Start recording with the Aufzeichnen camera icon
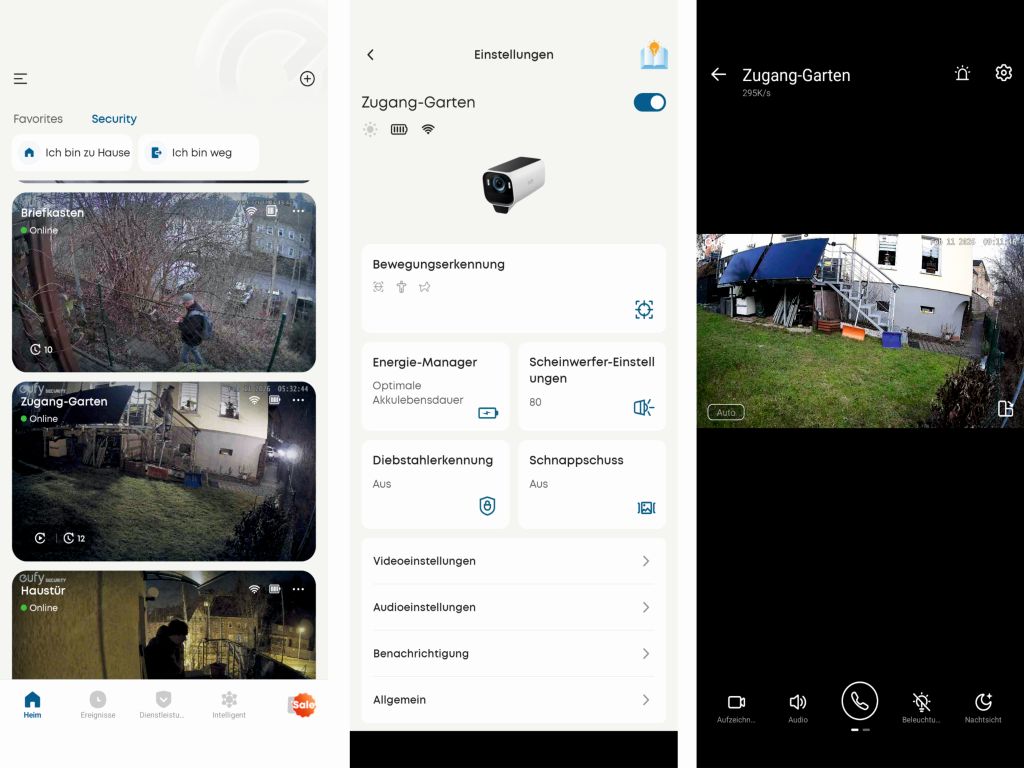Screen dimensions: 1024x768 click(736, 703)
